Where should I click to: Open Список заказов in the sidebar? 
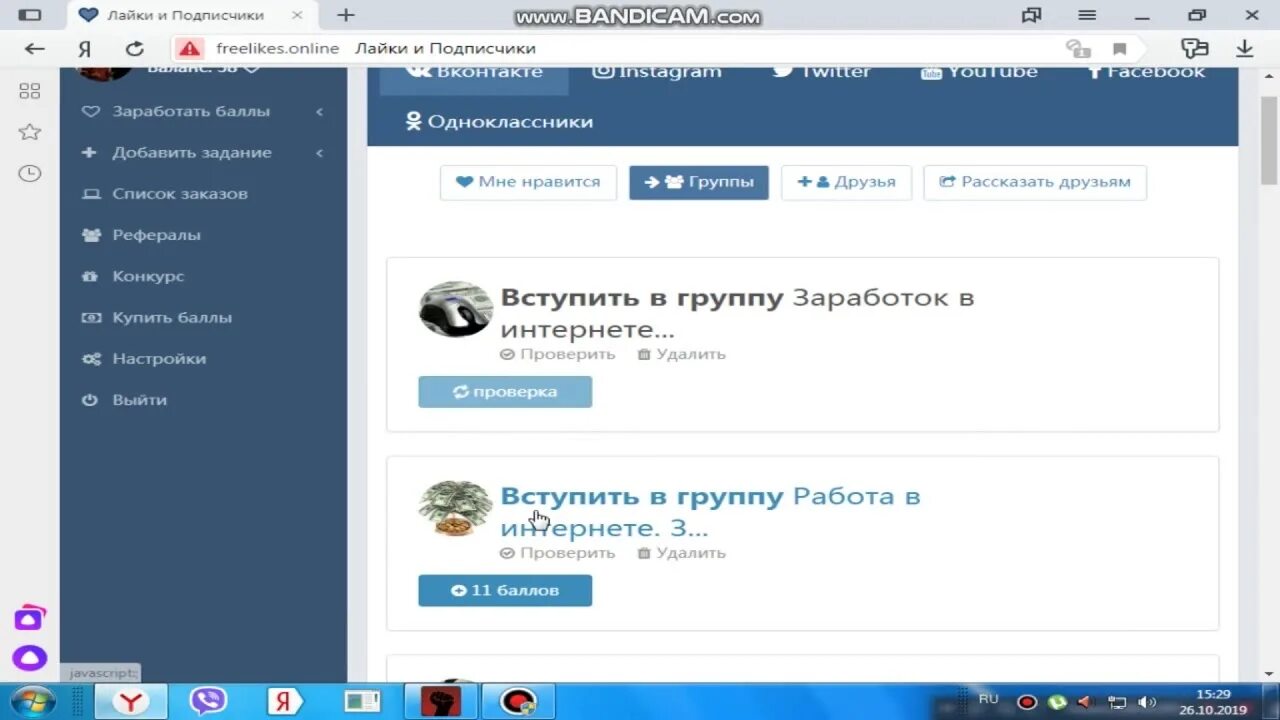coord(180,194)
